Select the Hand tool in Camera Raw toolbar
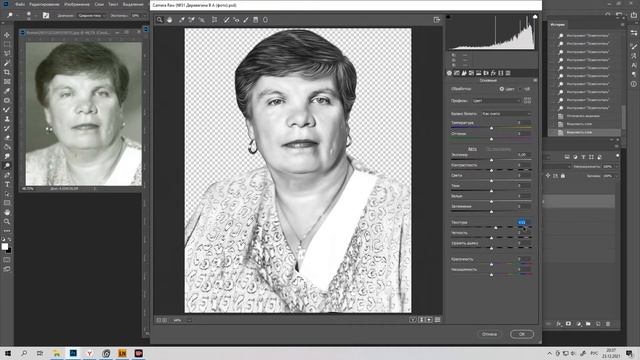640x360 pixels. tap(169, 20)
